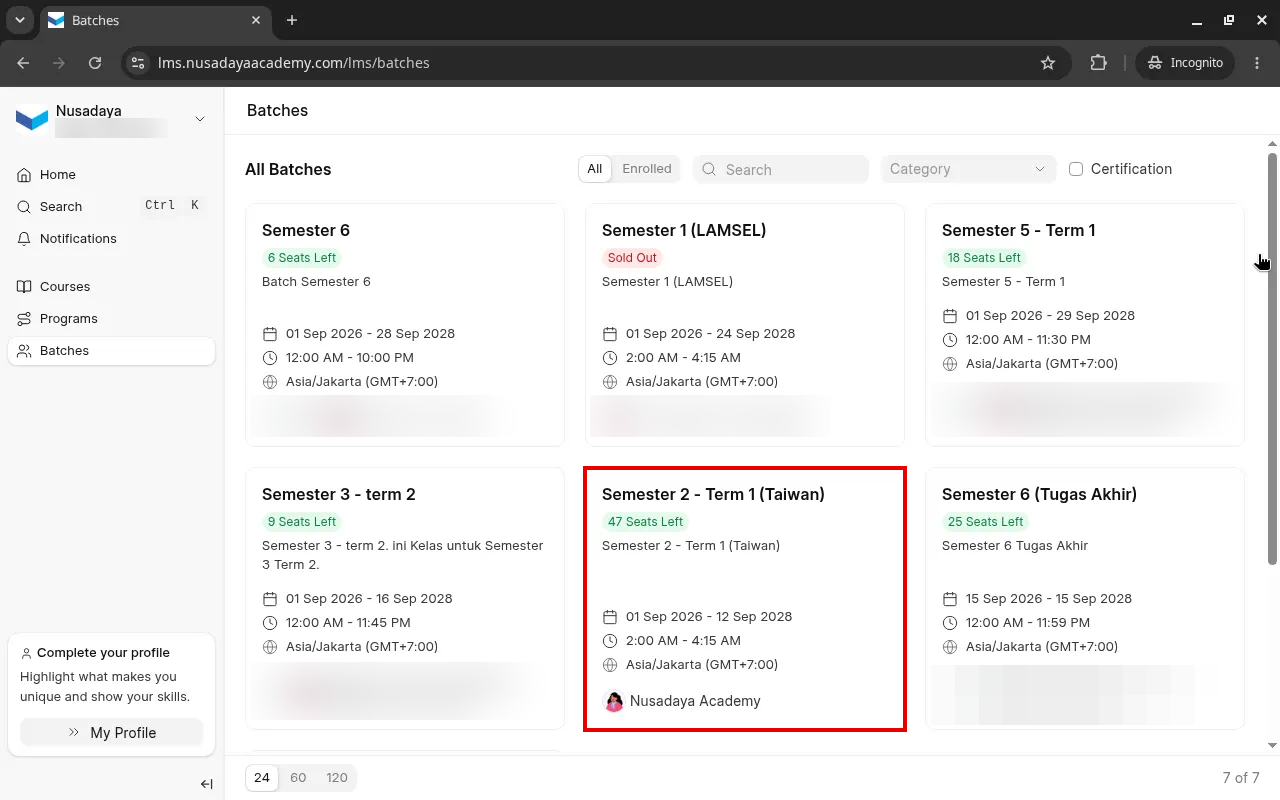
Task: Click the calendar icon on Semester 6 (Tugas Akhir)
Action: (x=950, y=599)
